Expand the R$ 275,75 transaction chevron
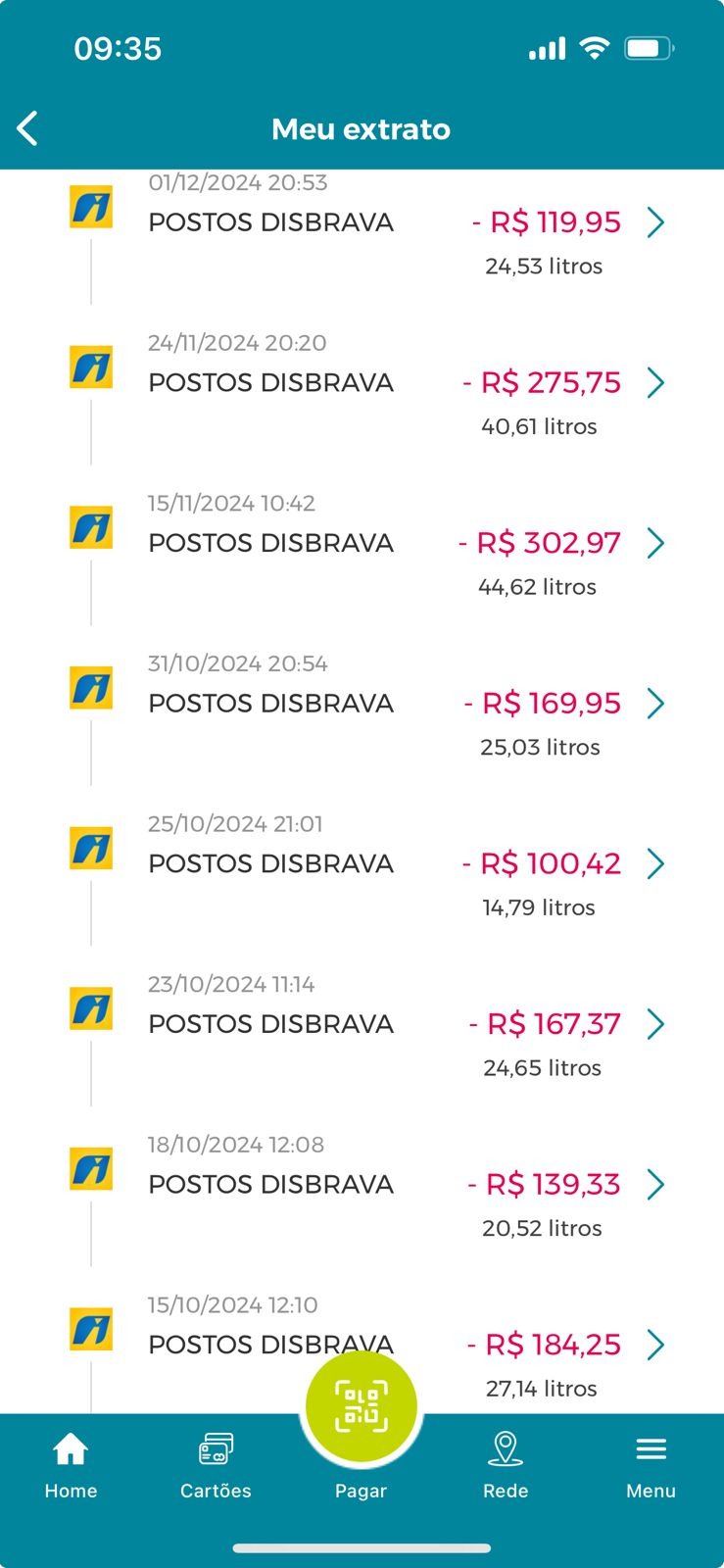Image resolution: width=724 pixels, height=1568 pixels. [x=656, y=382]
